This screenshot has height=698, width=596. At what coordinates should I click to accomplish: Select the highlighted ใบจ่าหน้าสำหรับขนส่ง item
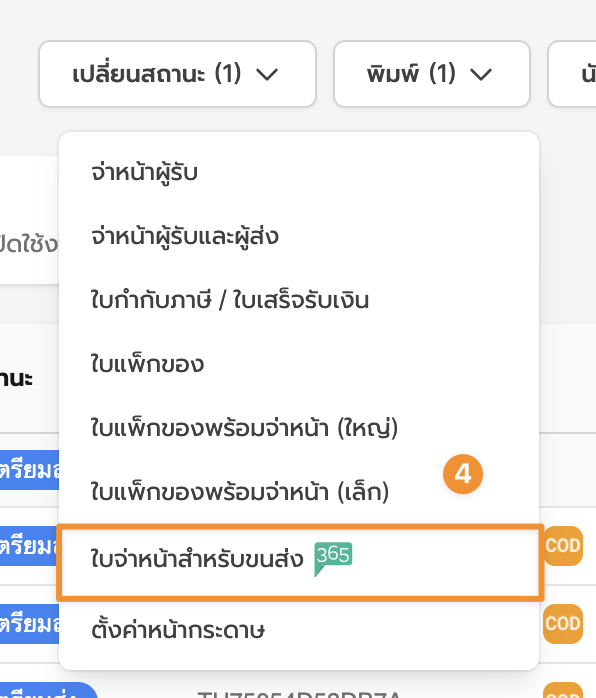(300, 563)
